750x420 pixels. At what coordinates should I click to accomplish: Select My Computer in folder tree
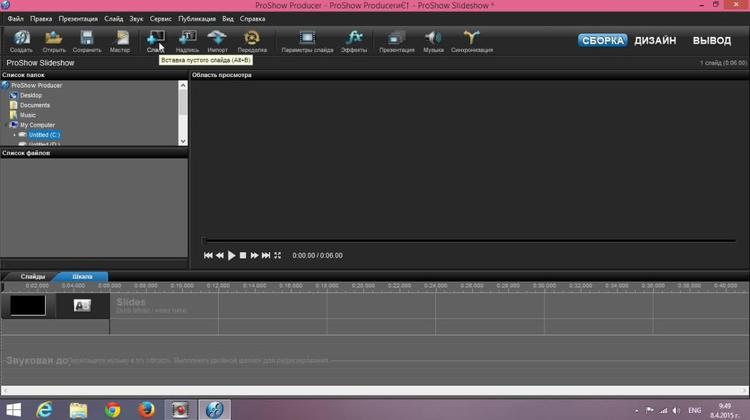click(x=37, y=125)
